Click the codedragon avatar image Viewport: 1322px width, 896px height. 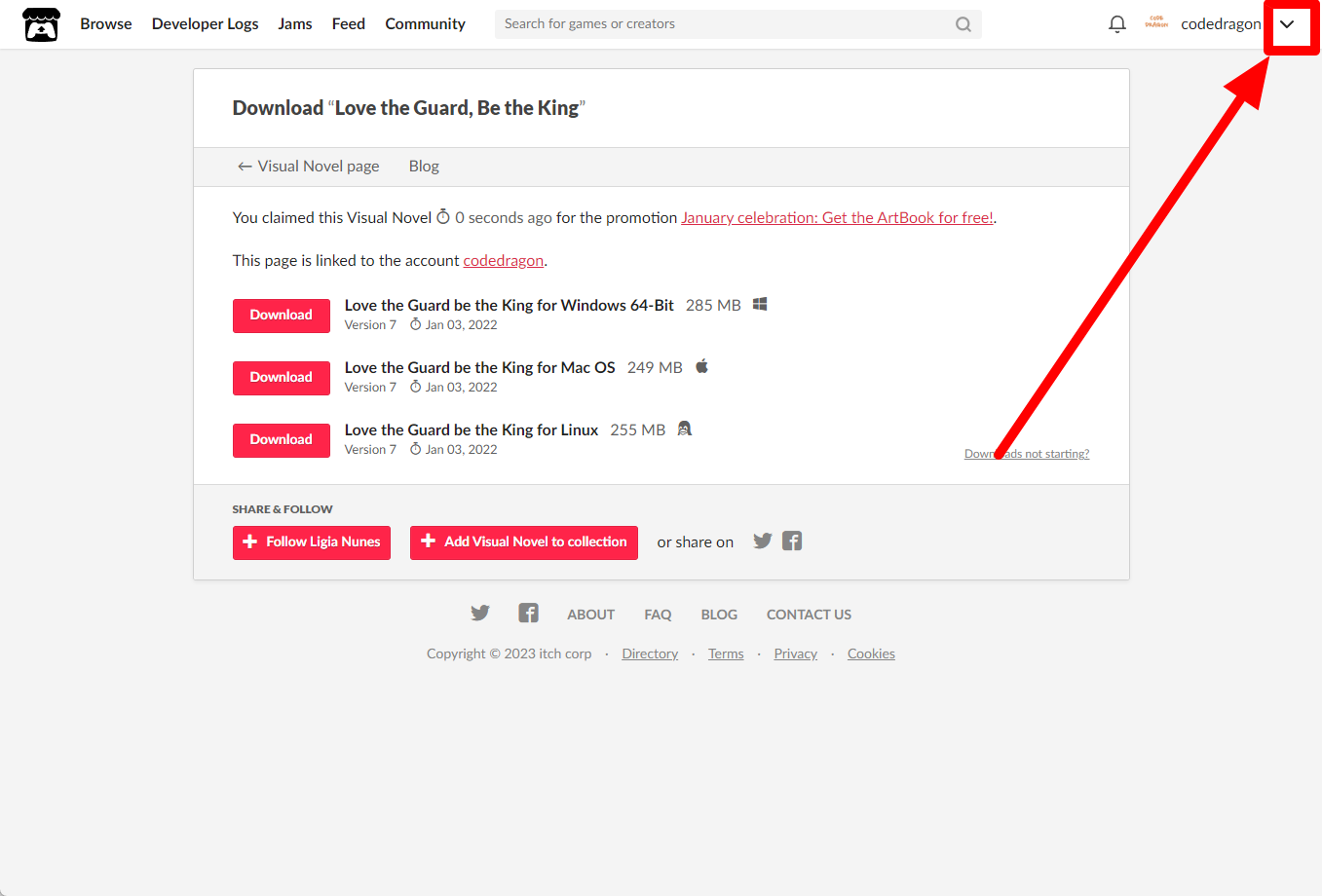coord(1156,23)
